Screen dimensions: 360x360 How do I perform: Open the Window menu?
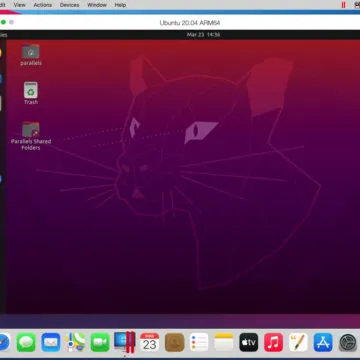(x=97, y=5)
